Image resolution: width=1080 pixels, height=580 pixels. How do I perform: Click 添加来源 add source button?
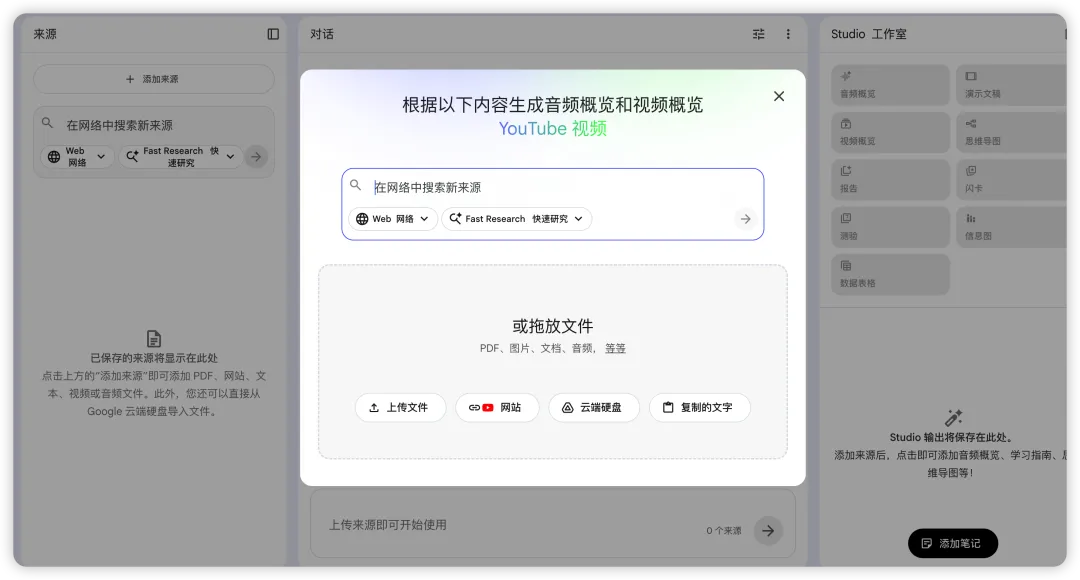tap(154, 79)
